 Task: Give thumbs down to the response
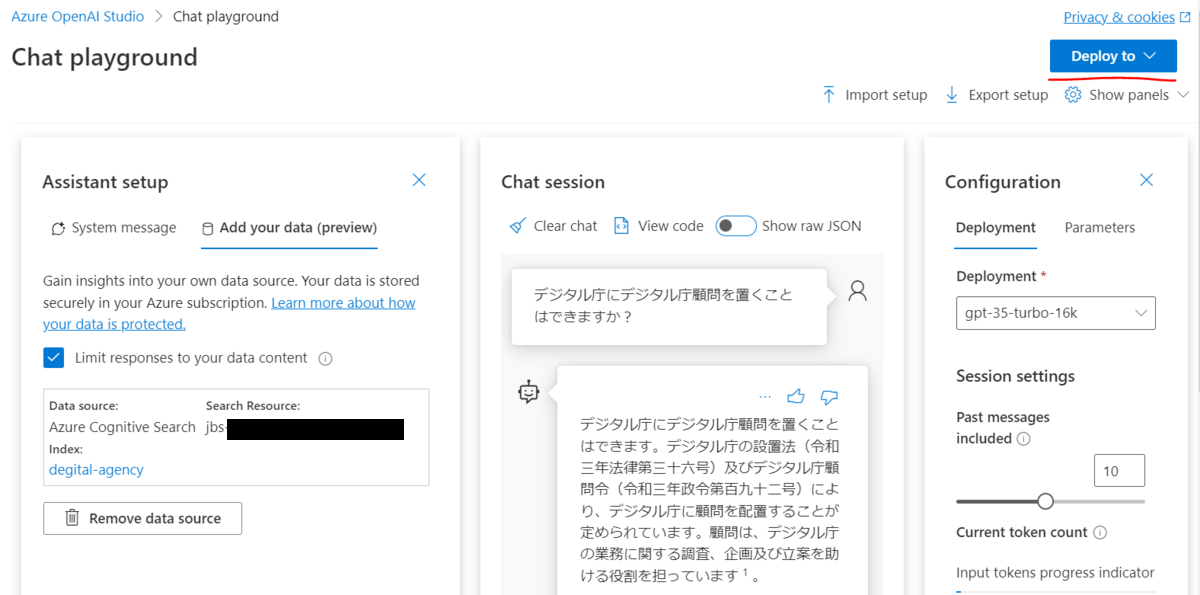coord(829,396)
